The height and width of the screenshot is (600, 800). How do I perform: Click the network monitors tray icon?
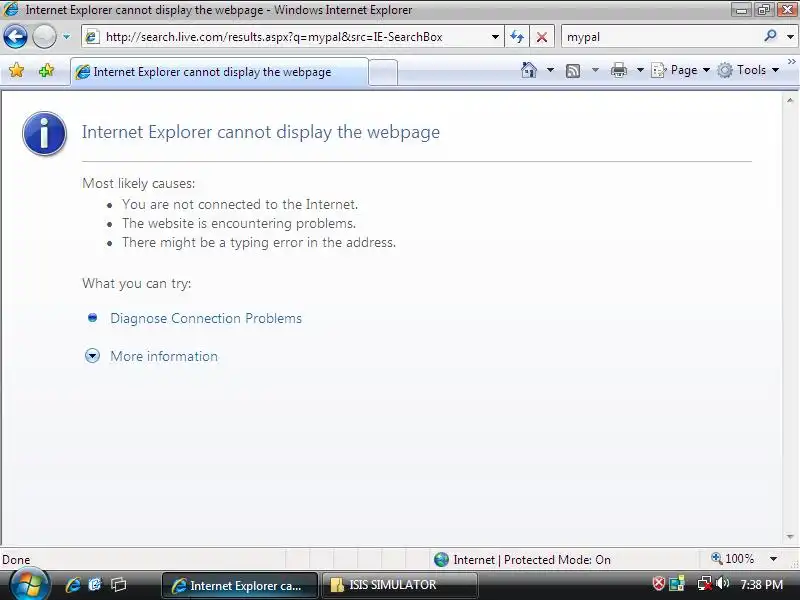tap(677, 583)
